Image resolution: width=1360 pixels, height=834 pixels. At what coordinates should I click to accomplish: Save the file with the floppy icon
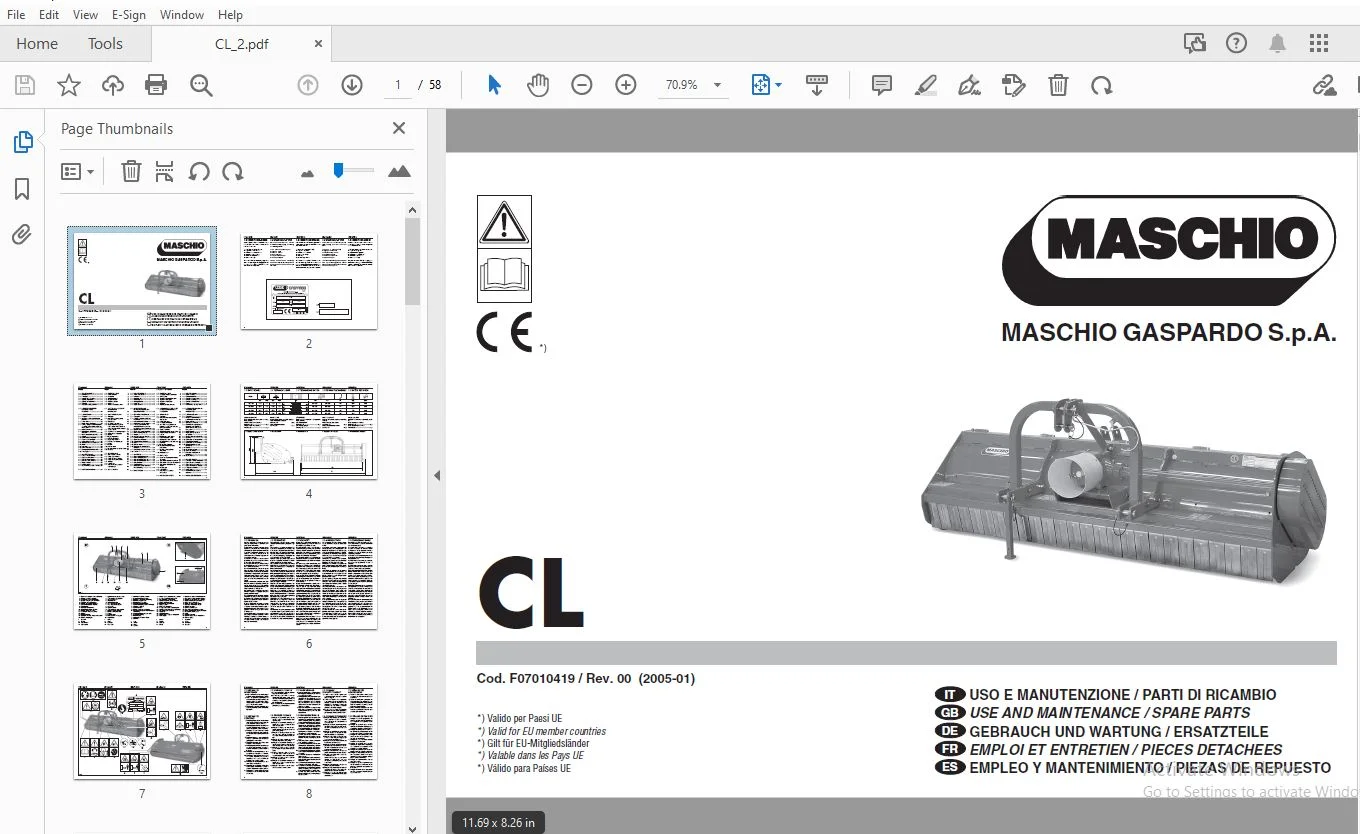click(24, 86)
